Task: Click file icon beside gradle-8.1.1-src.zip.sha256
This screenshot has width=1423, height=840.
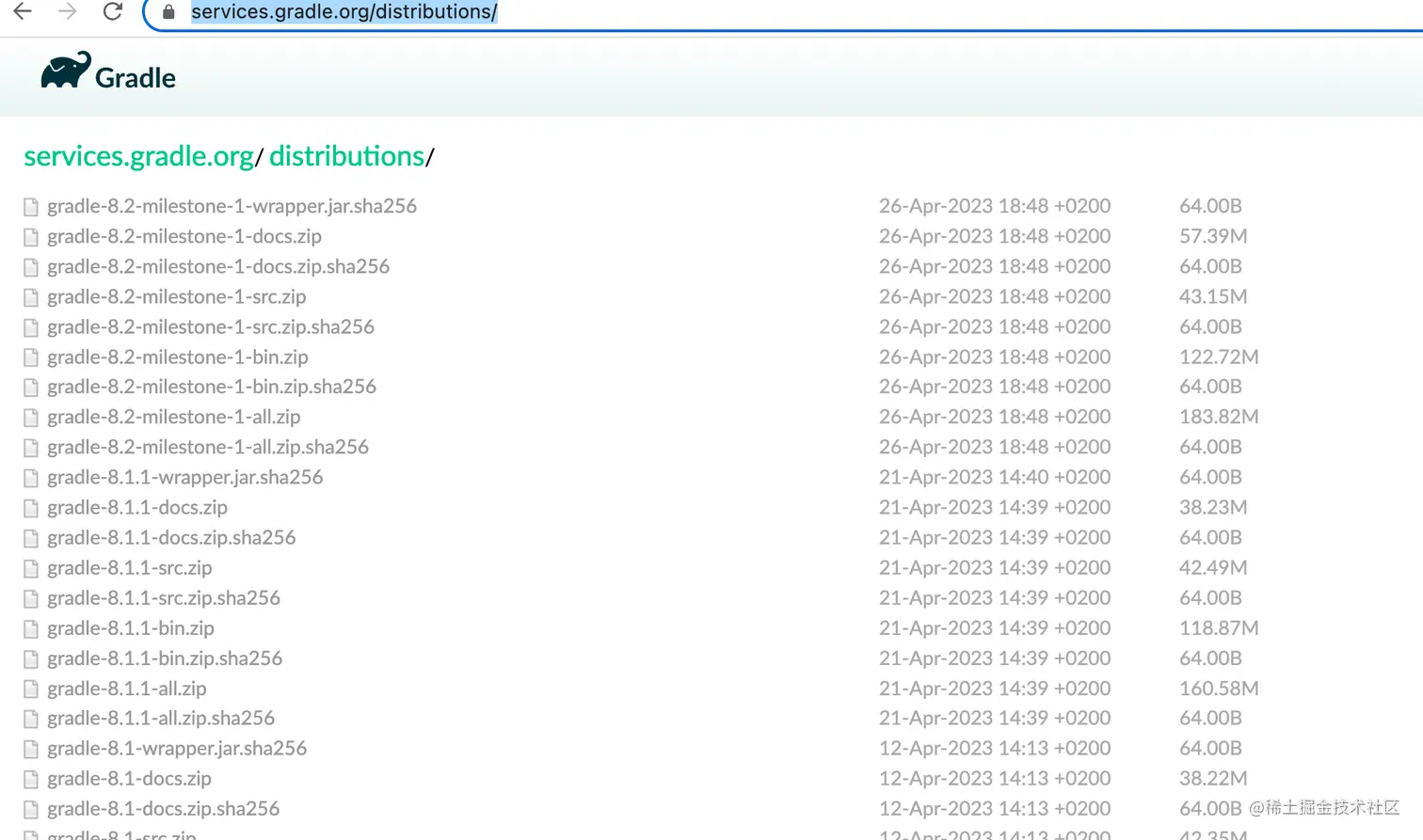Action: pos(31,598)
